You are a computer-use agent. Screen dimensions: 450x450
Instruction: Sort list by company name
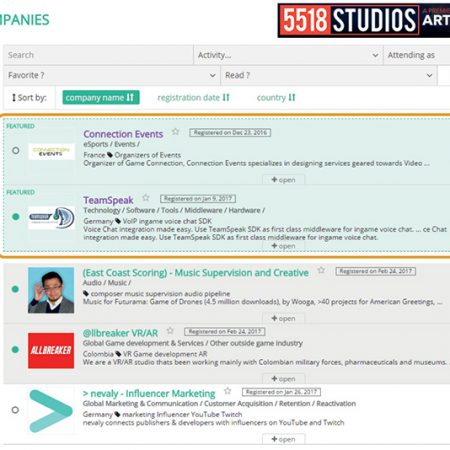(101, 98)
